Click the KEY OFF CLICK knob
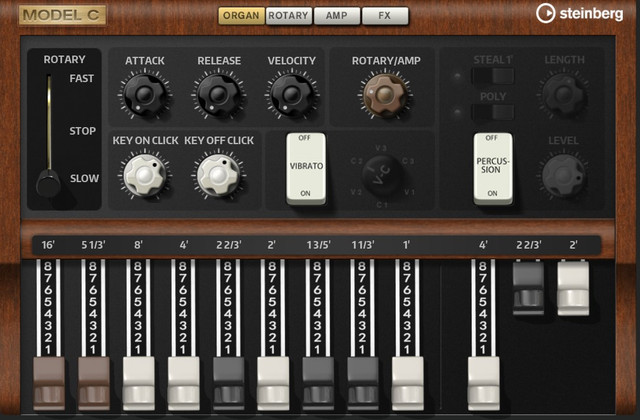640x420 pixels. [x=218, y=176]
